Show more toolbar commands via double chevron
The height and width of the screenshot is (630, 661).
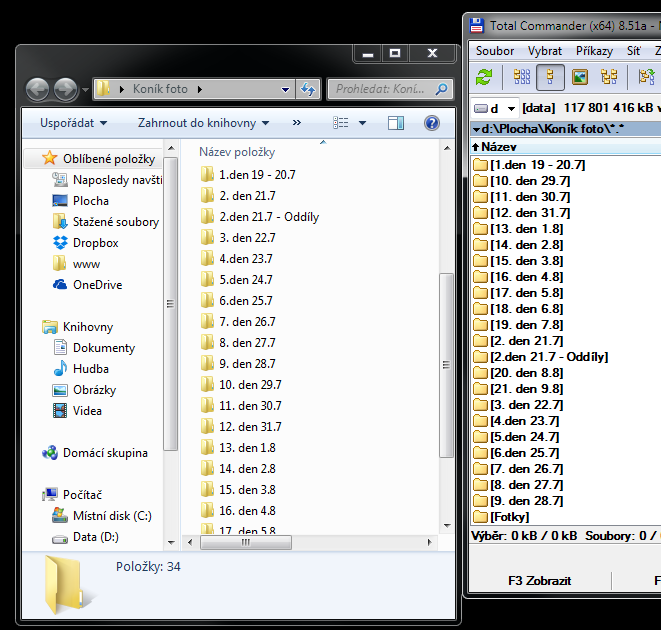297,123
